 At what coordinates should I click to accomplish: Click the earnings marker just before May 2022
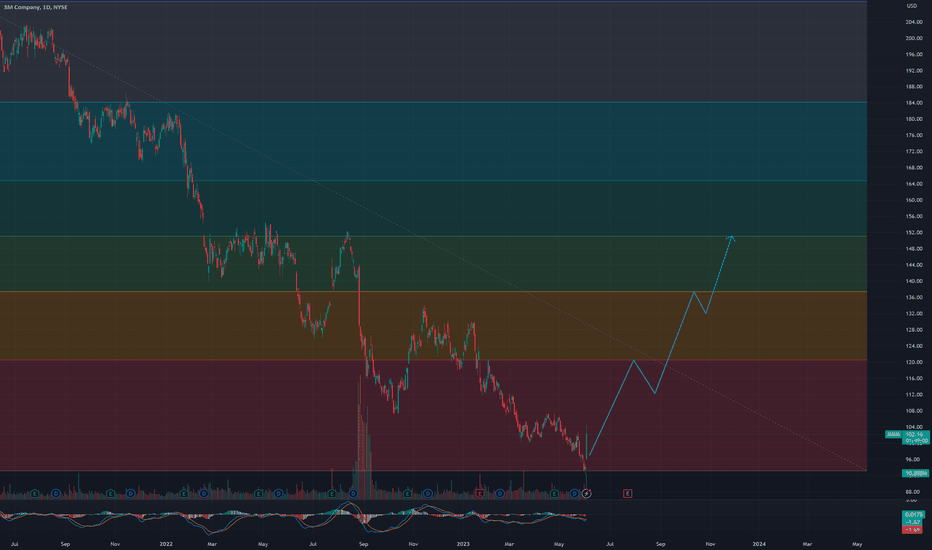click(259, 494)
